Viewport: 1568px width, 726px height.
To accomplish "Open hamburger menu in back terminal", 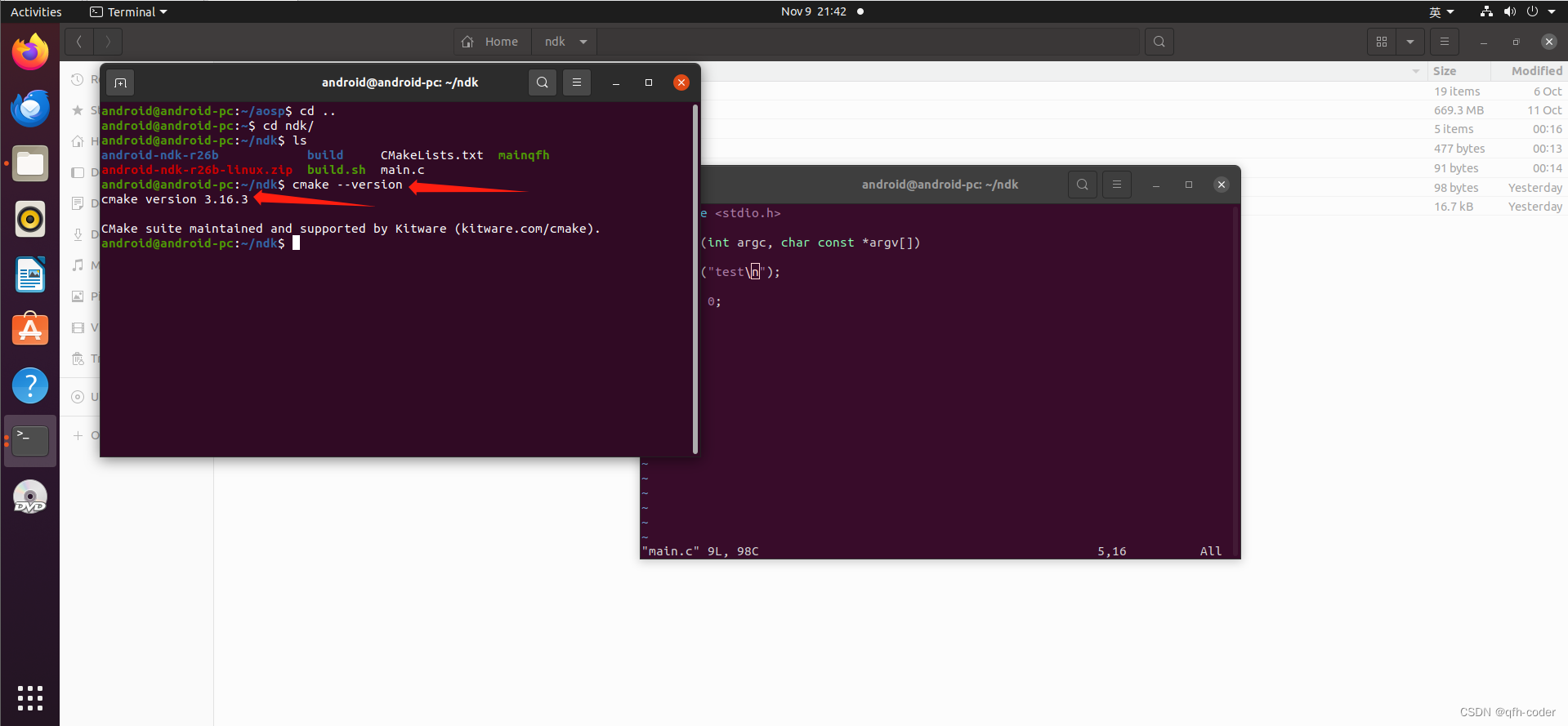I will point(1117,185).
